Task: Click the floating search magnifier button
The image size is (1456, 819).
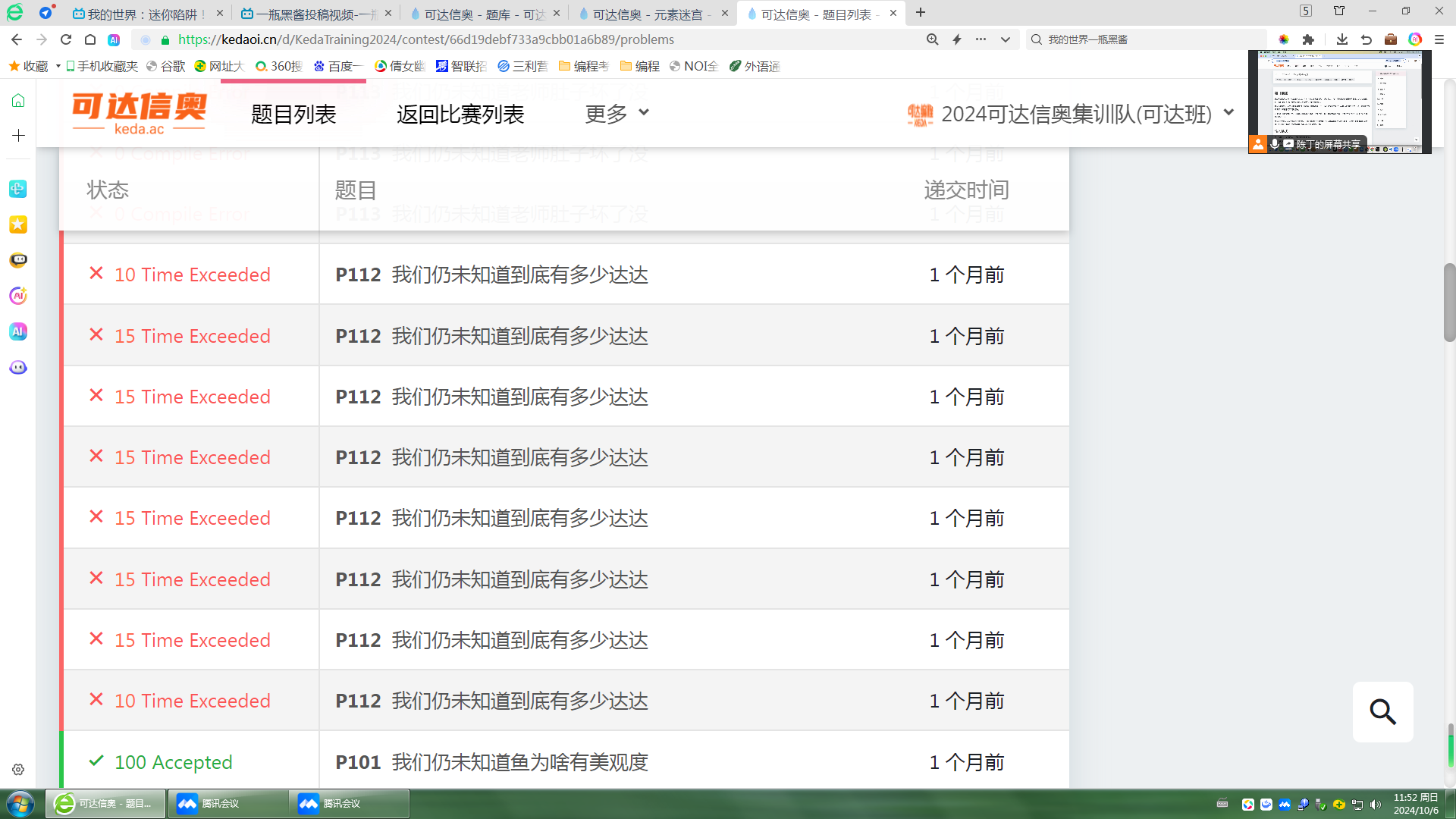Action: (1382, 712)
